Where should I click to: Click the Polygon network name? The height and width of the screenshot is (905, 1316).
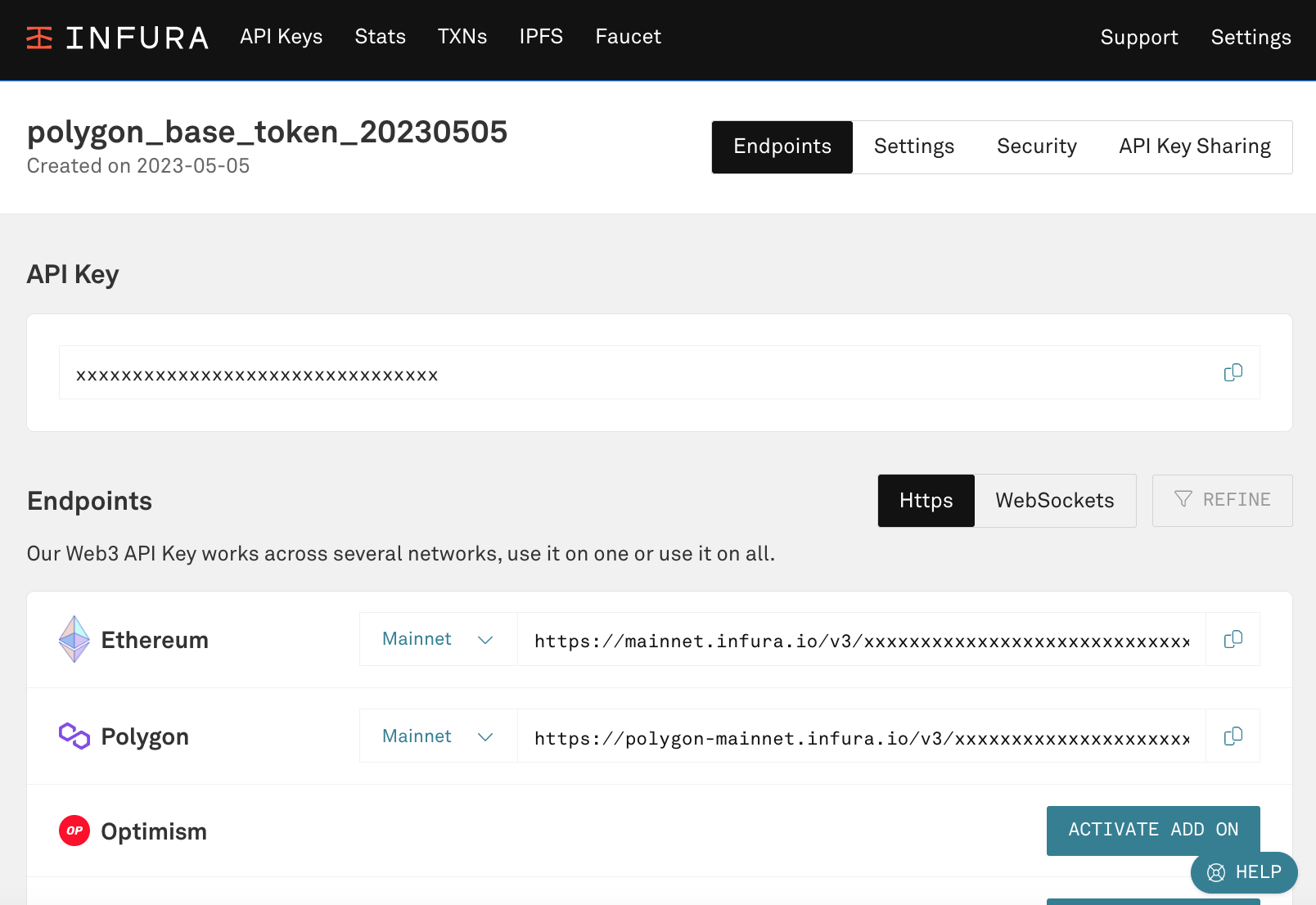[x=145, y=737]
